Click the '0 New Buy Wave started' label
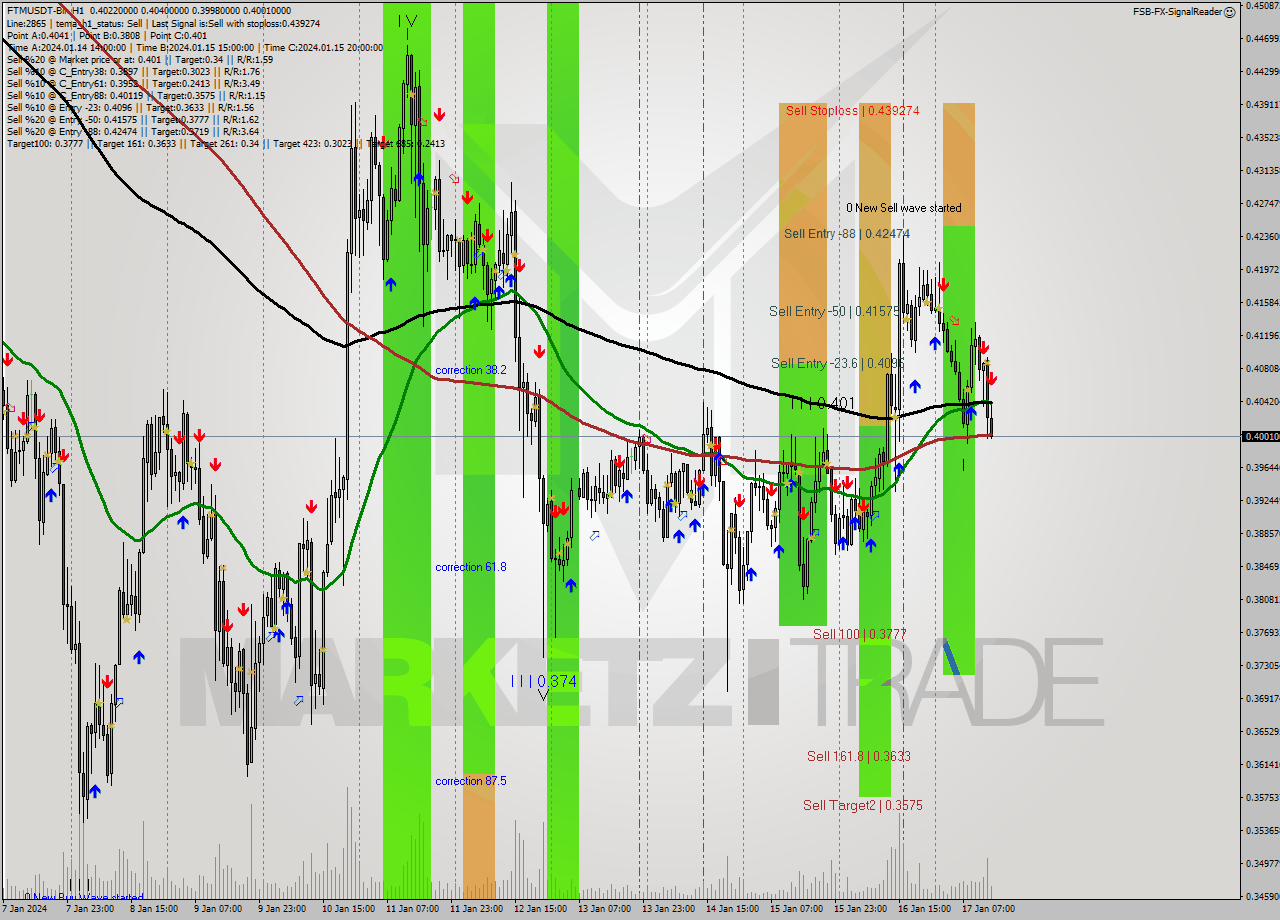 (x=84, y=897)
